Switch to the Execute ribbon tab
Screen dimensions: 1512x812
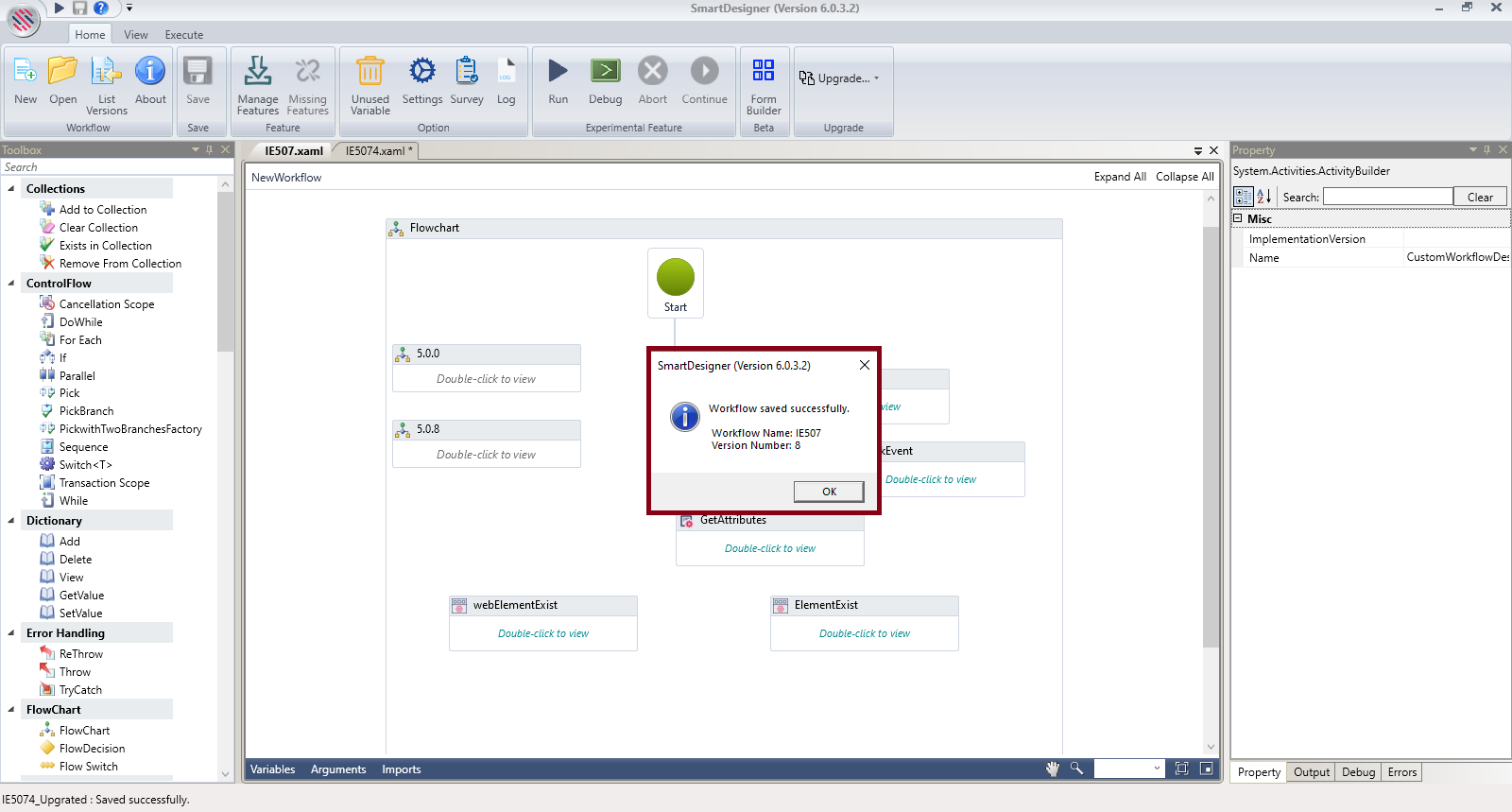(184, 35)
